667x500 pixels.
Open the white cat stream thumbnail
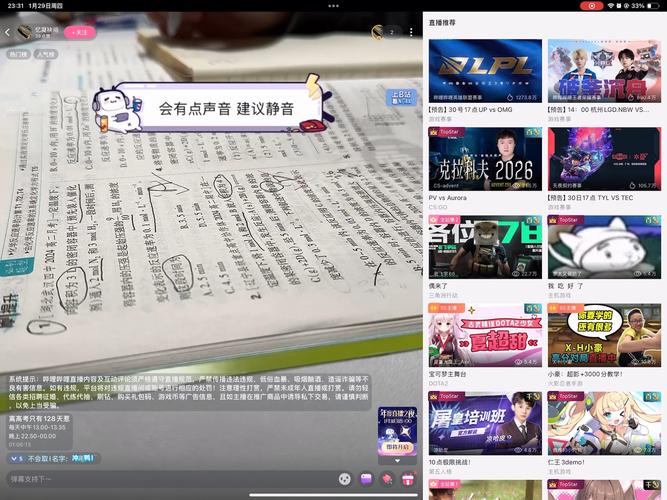pyautogui.click(x=604, y=247)
